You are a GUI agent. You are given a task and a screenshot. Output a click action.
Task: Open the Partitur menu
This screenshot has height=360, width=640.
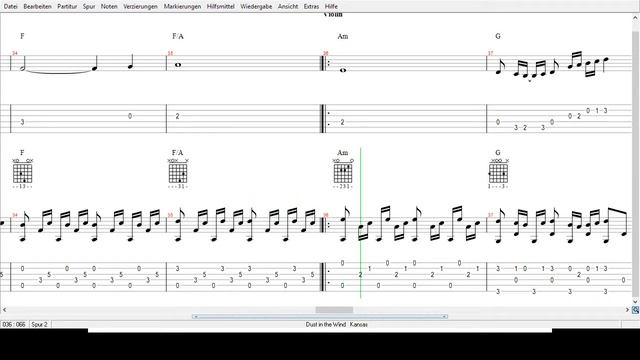[x=67, y=7]
